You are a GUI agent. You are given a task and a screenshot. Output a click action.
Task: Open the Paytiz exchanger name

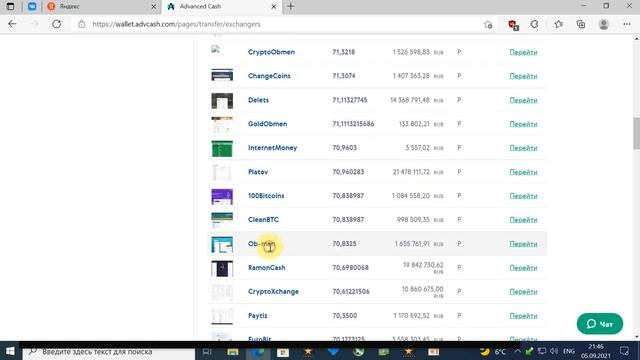[258, 316]
